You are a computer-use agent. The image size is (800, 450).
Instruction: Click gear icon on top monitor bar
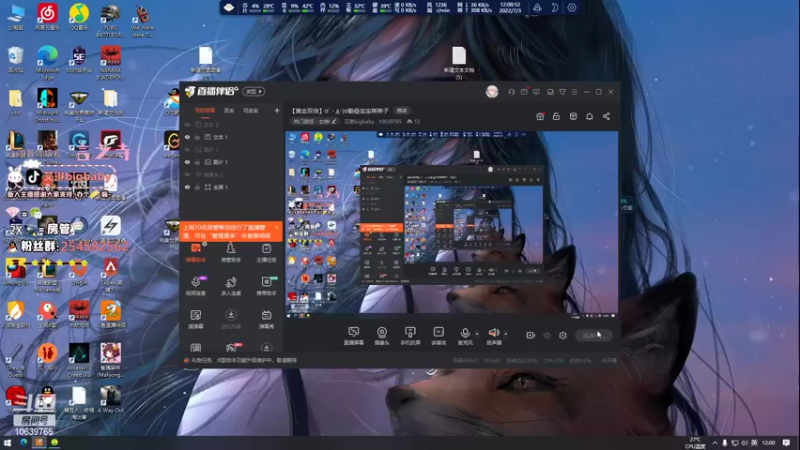pyautogui.click(x=572, y=8)
